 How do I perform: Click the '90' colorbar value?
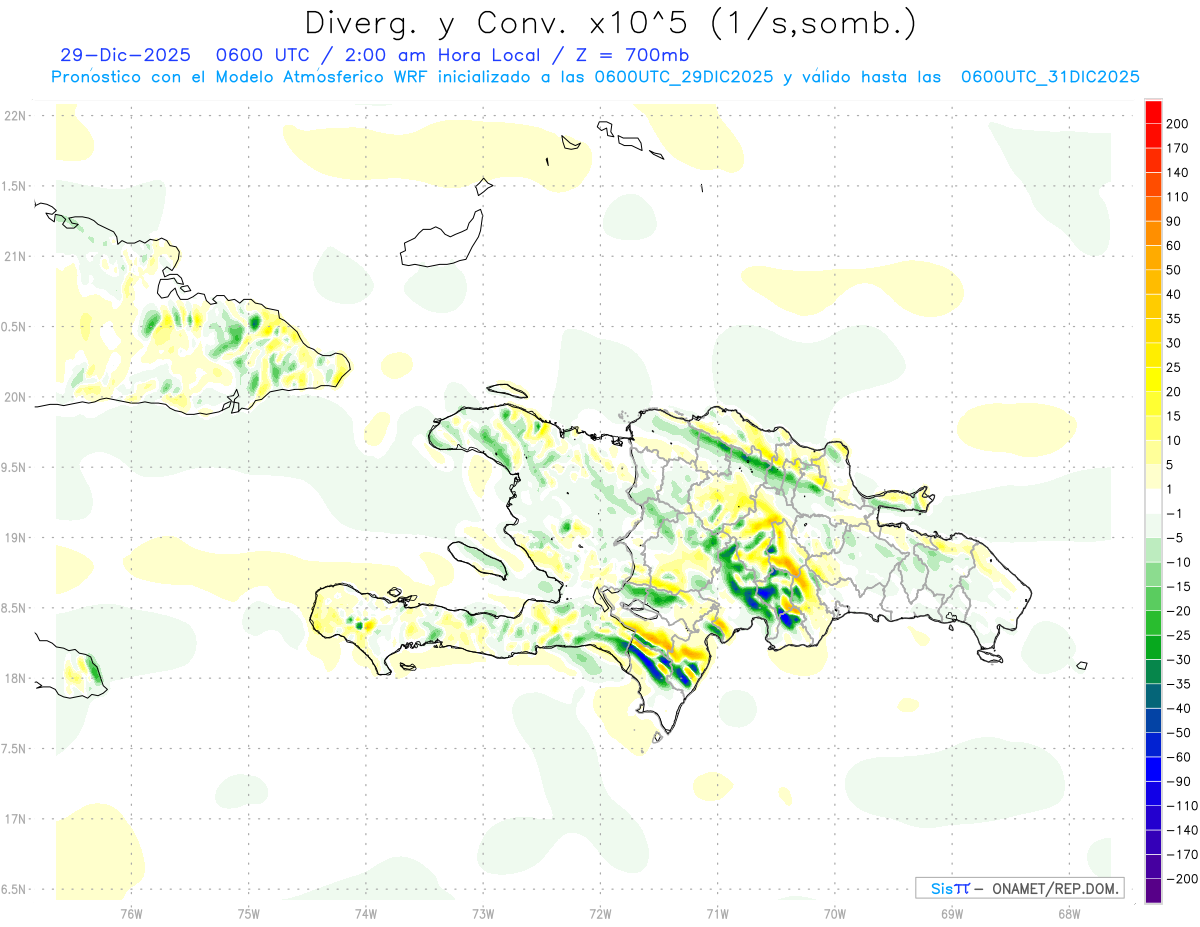(x=1174, y=221)
